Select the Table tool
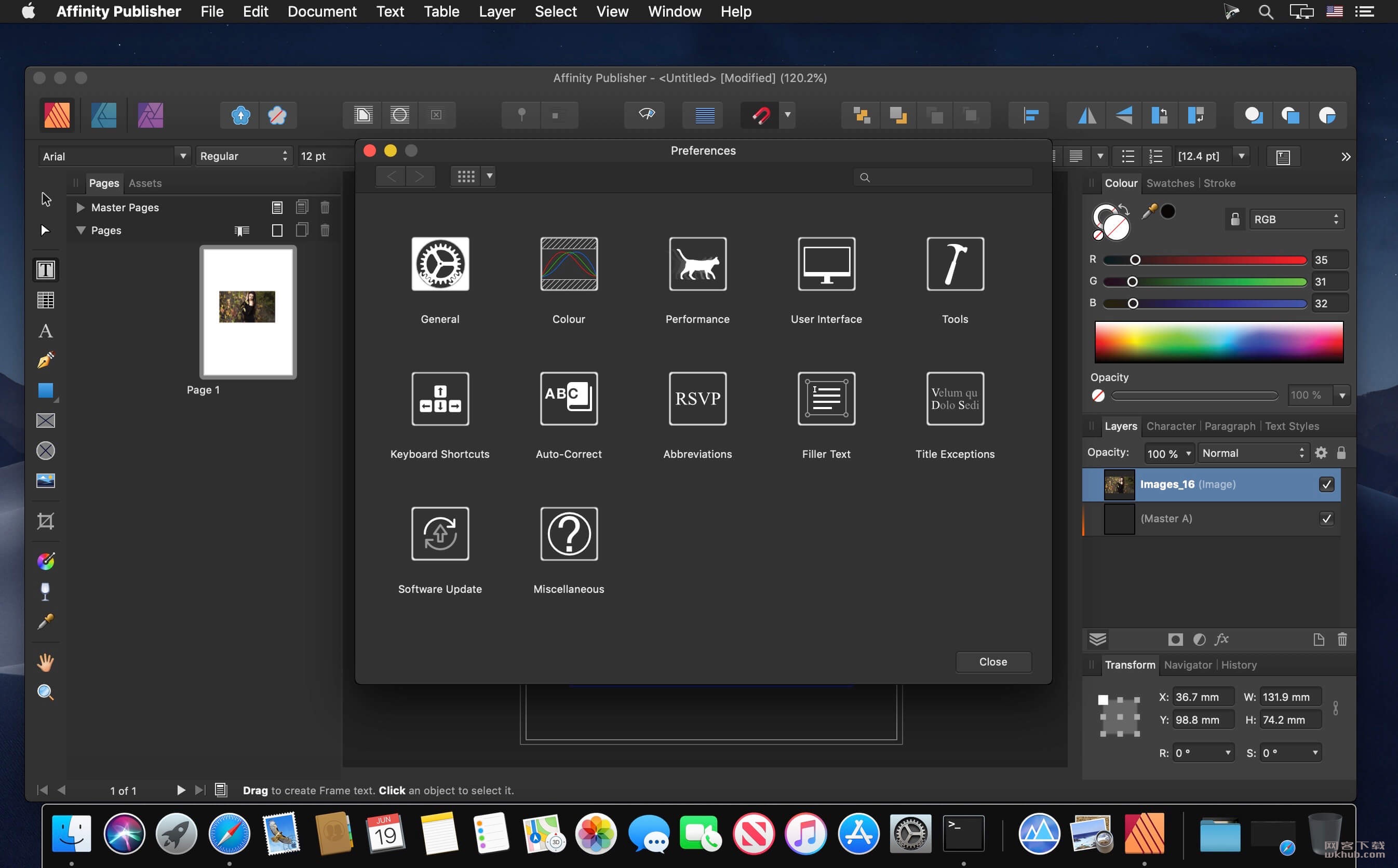The image size is (1398, 868). click(45, 300)
